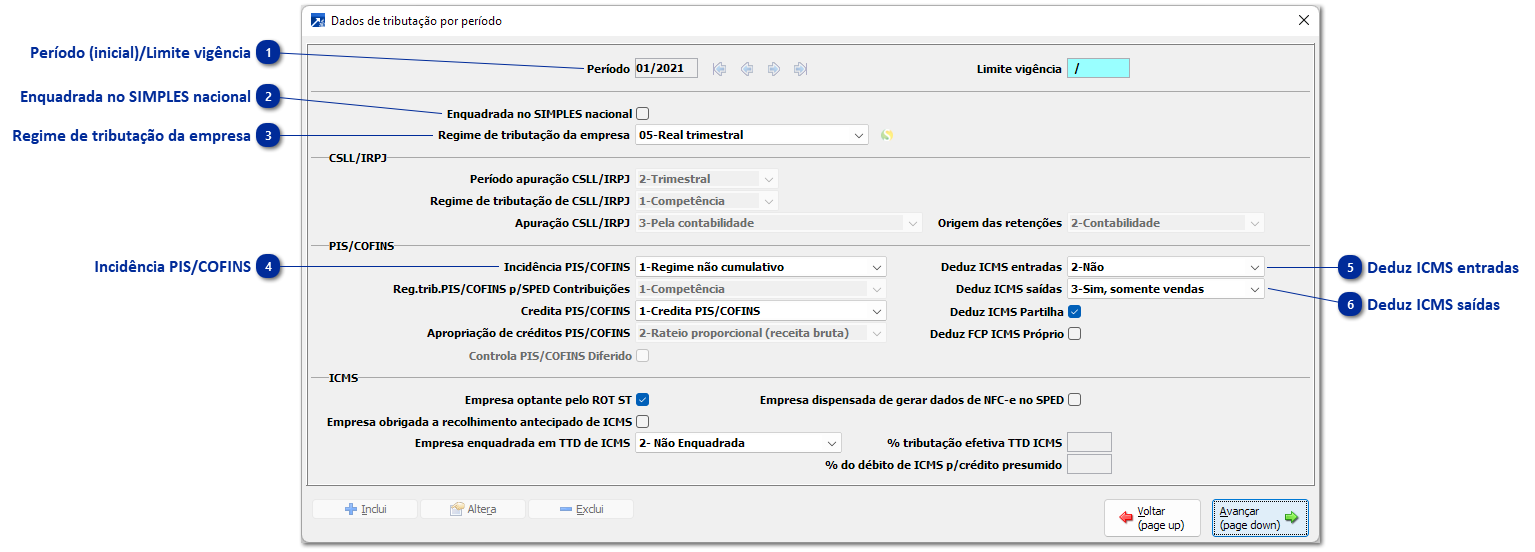The height and width of the screenshot is (552, 1535).
Task: Click the Inclui button
Action: [x=365, y=509]
